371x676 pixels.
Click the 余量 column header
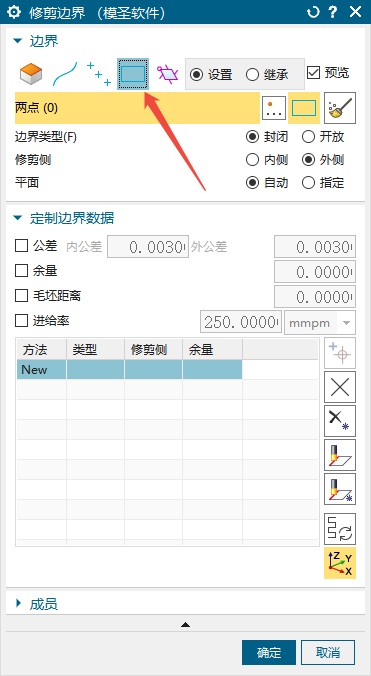coord(212,350)
